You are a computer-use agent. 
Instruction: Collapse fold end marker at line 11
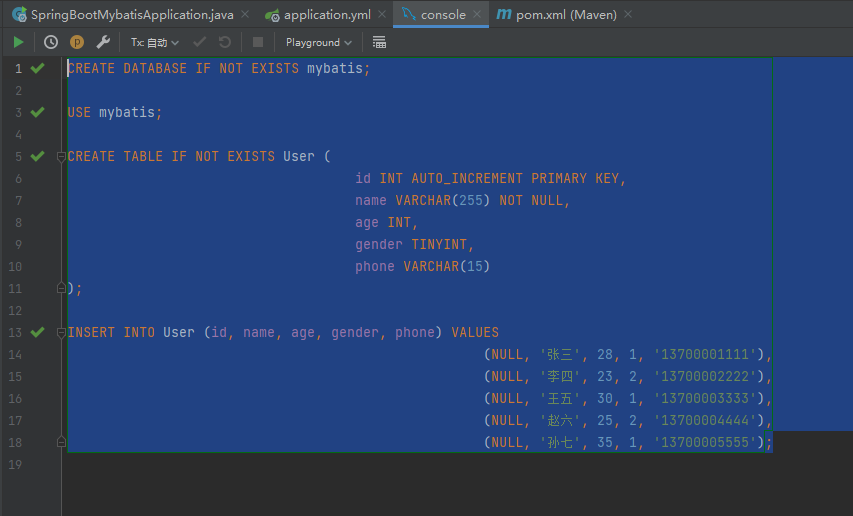coord(61,288)
